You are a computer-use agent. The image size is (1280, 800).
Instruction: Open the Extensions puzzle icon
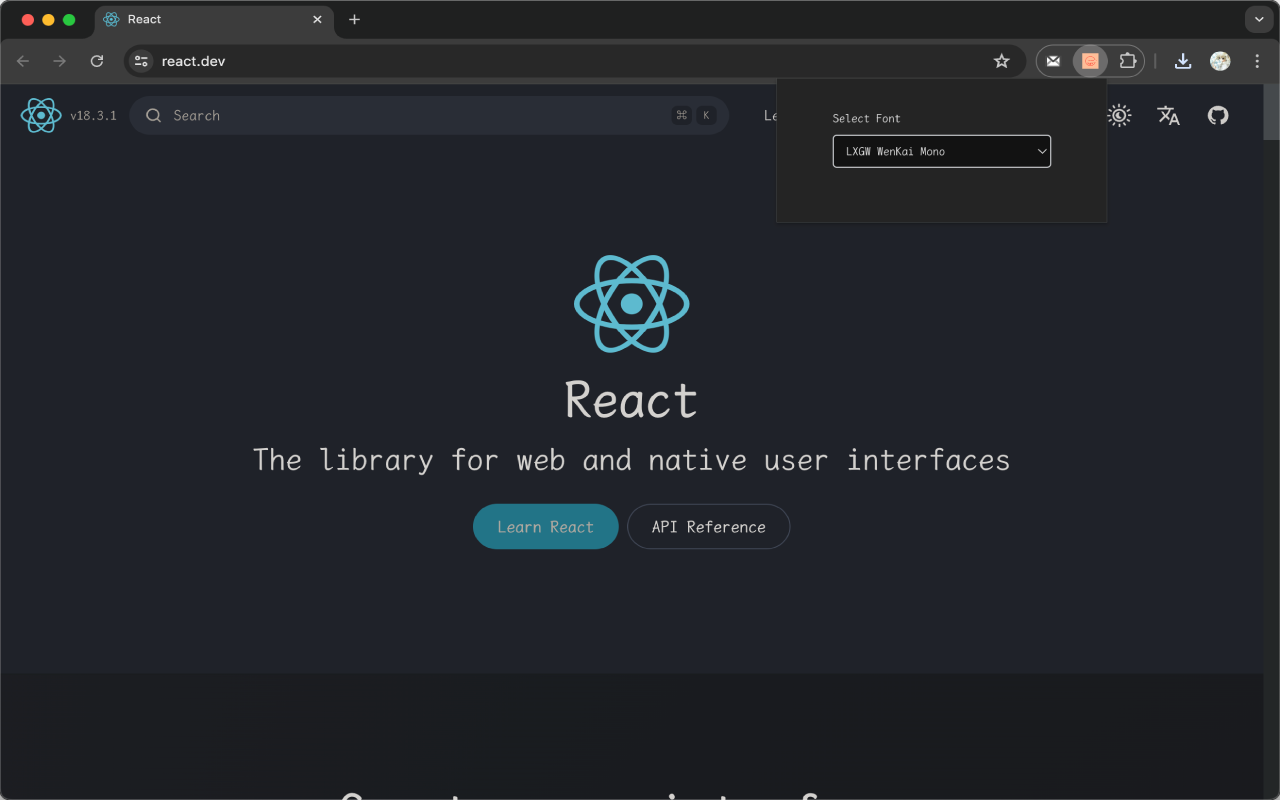pos(1127,61)
